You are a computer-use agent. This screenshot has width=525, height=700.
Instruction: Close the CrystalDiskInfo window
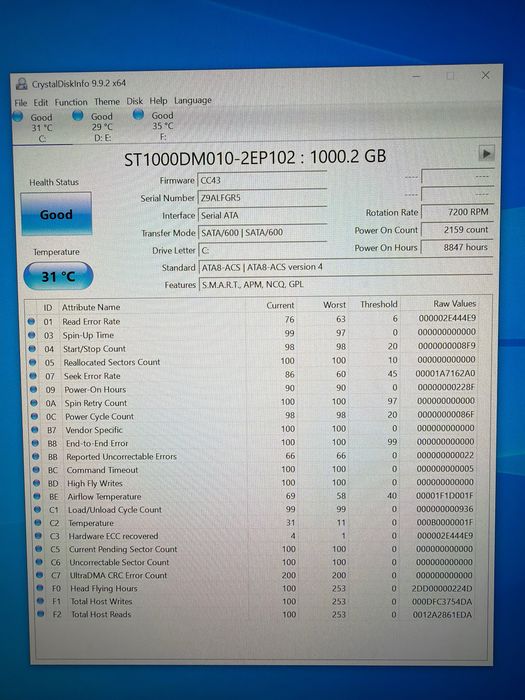click(486, 75)
